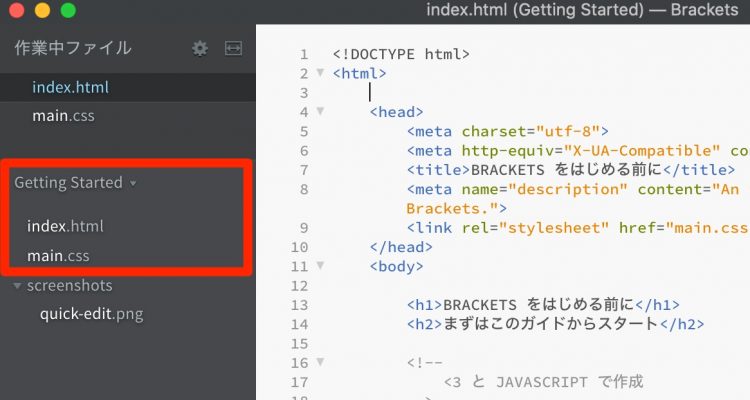Switch to index.html in working files
The width and height of the screenshot is (750, 400).
click(70, 87)
